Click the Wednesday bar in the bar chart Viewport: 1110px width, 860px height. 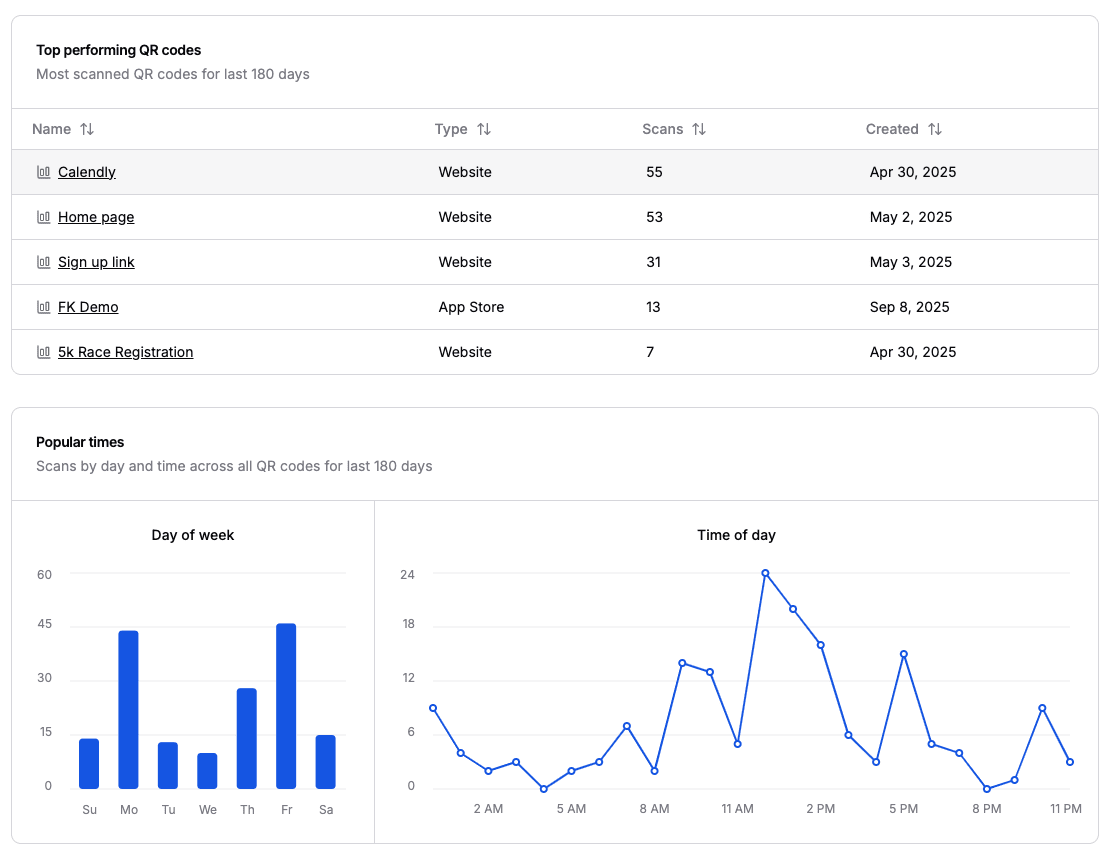[207, 770]
